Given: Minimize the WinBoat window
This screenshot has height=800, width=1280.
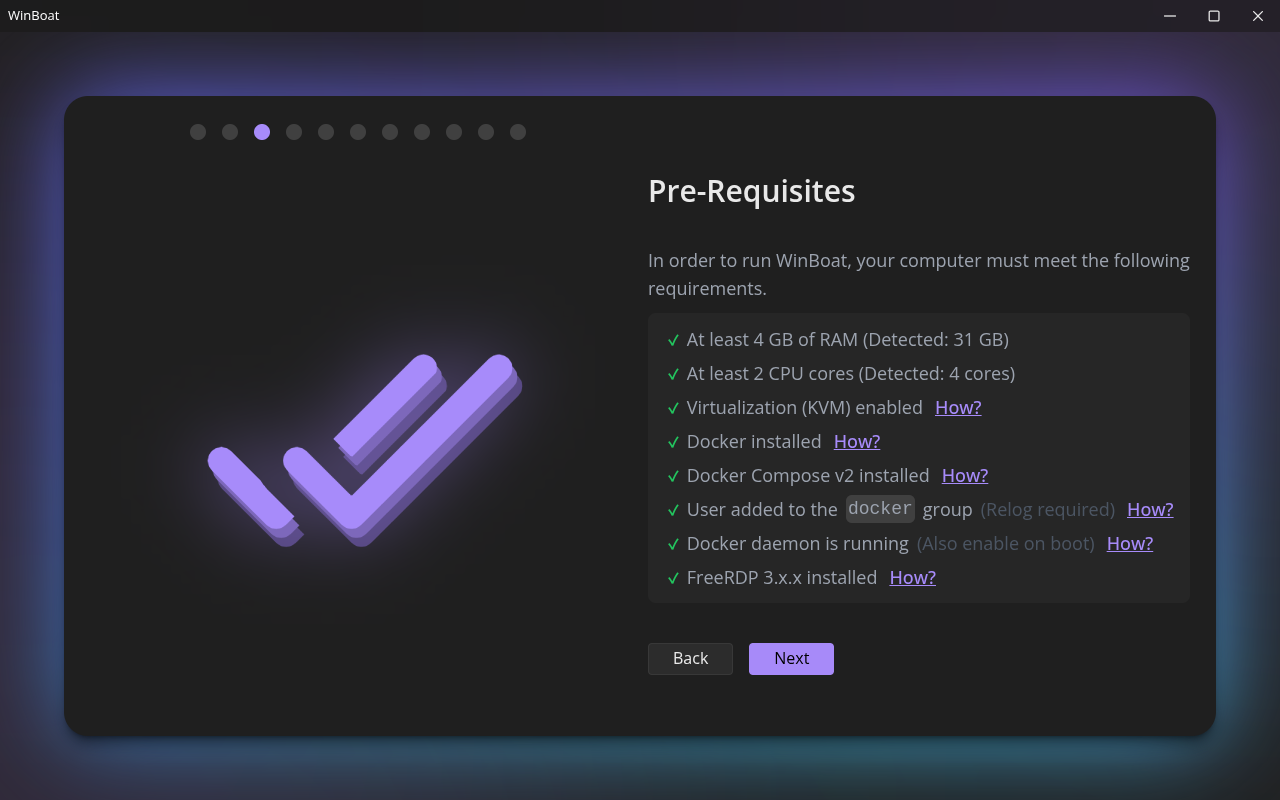Looking at the screenshot, I should (1170, 16).
